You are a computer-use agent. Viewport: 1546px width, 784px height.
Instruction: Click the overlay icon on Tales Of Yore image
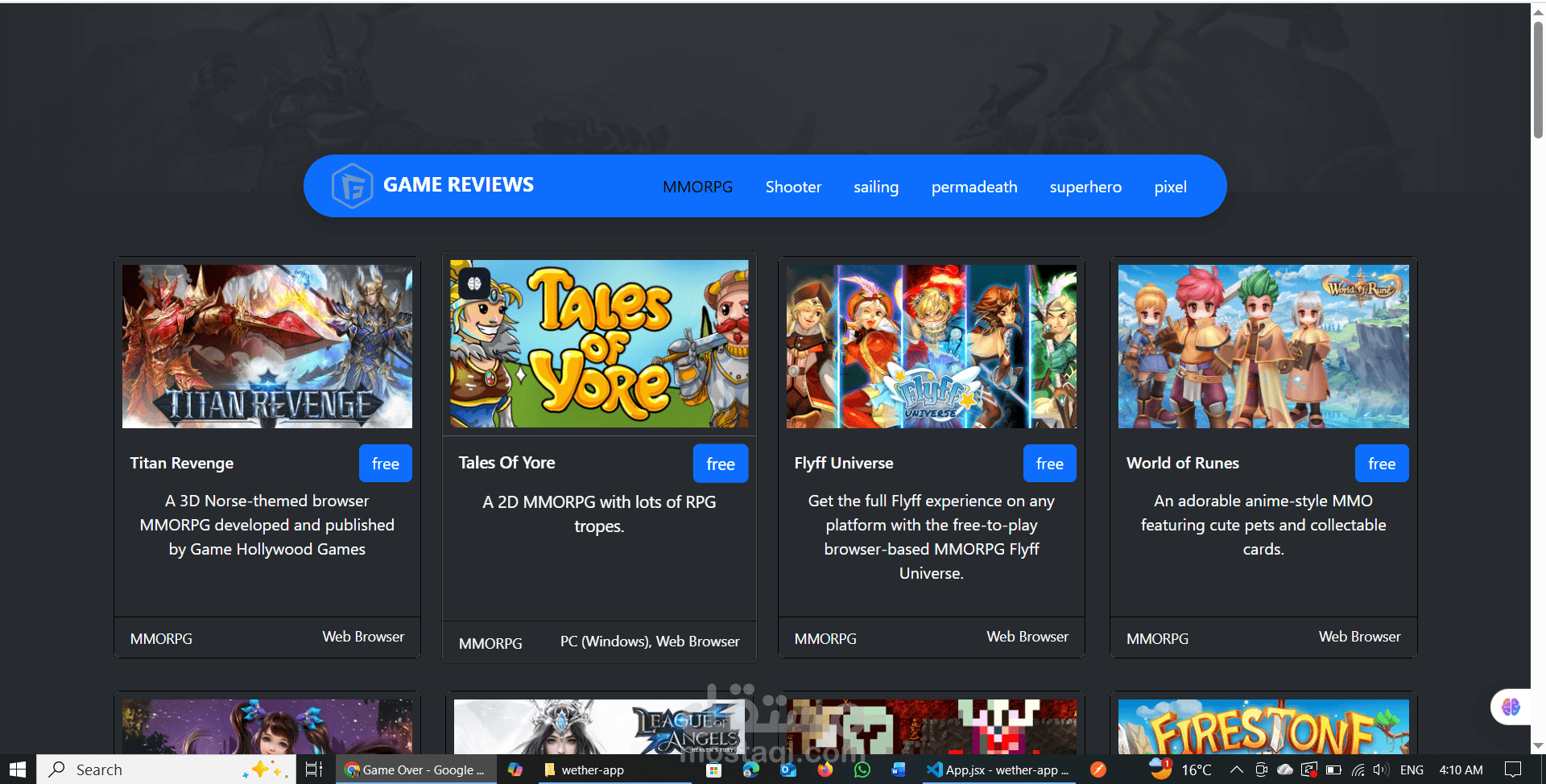tap(474, 283)
